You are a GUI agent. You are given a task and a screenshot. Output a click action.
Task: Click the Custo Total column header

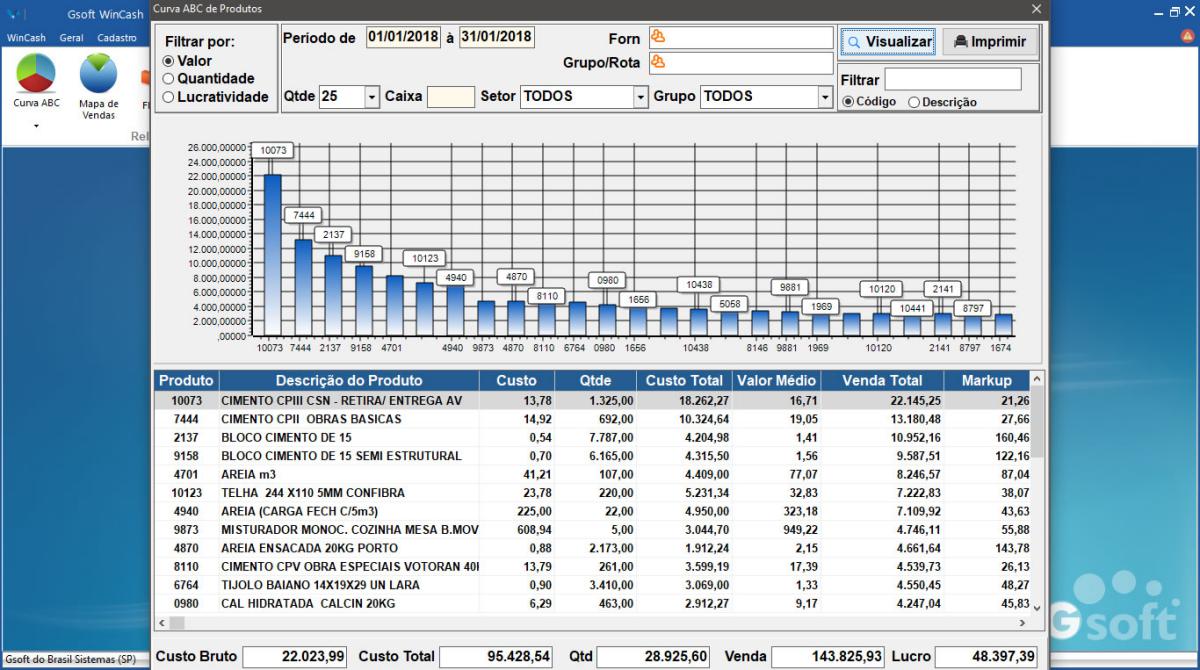click(x=684, y=381)
